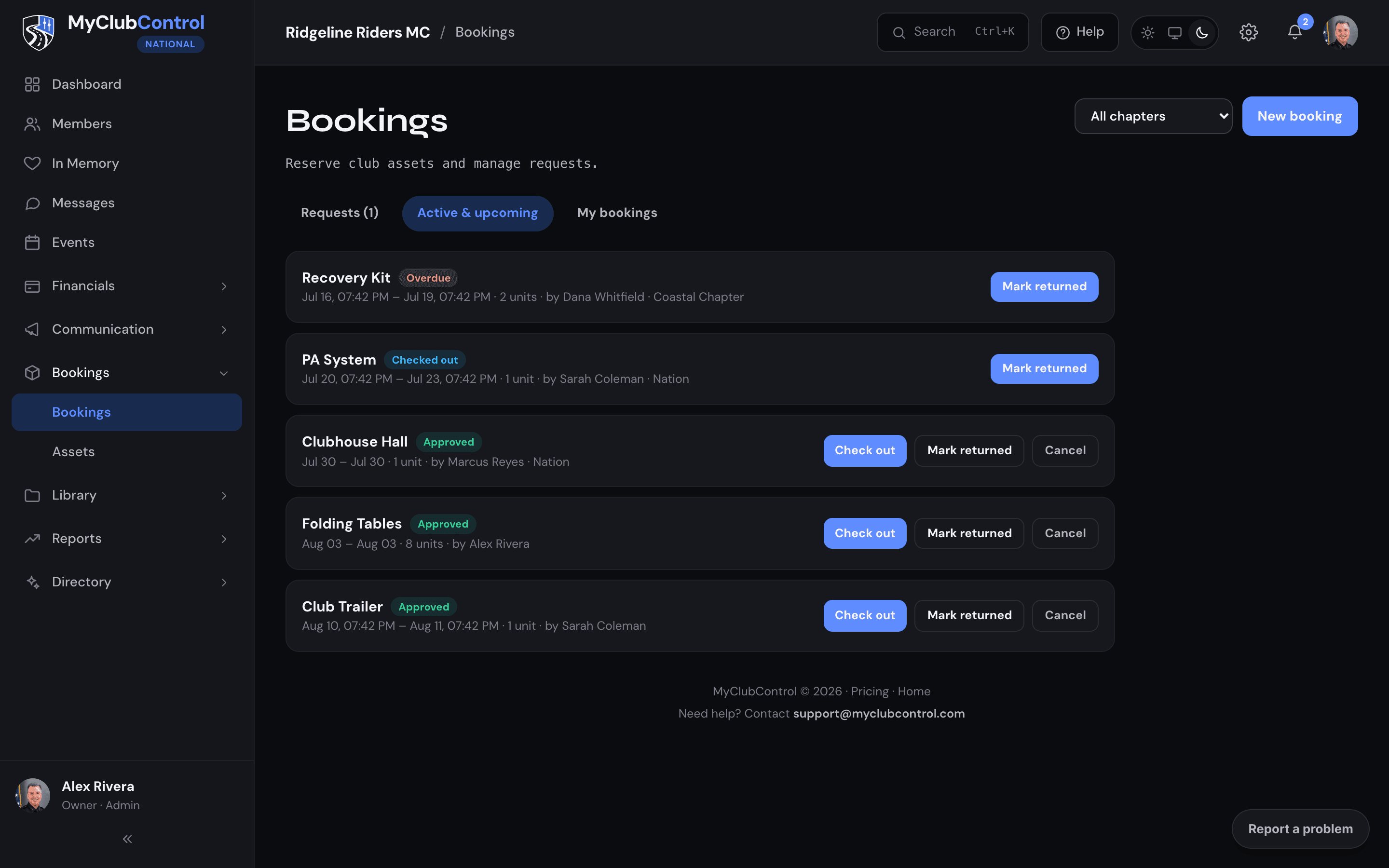Expand the Financials sidebar section
This screenshot has width=1389, height=868.
(126, 286)
